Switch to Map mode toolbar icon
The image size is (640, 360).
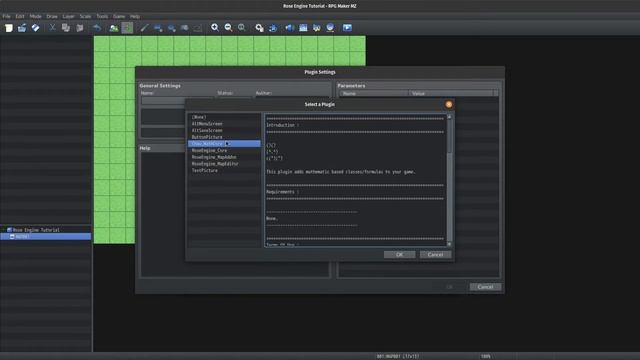114,28
